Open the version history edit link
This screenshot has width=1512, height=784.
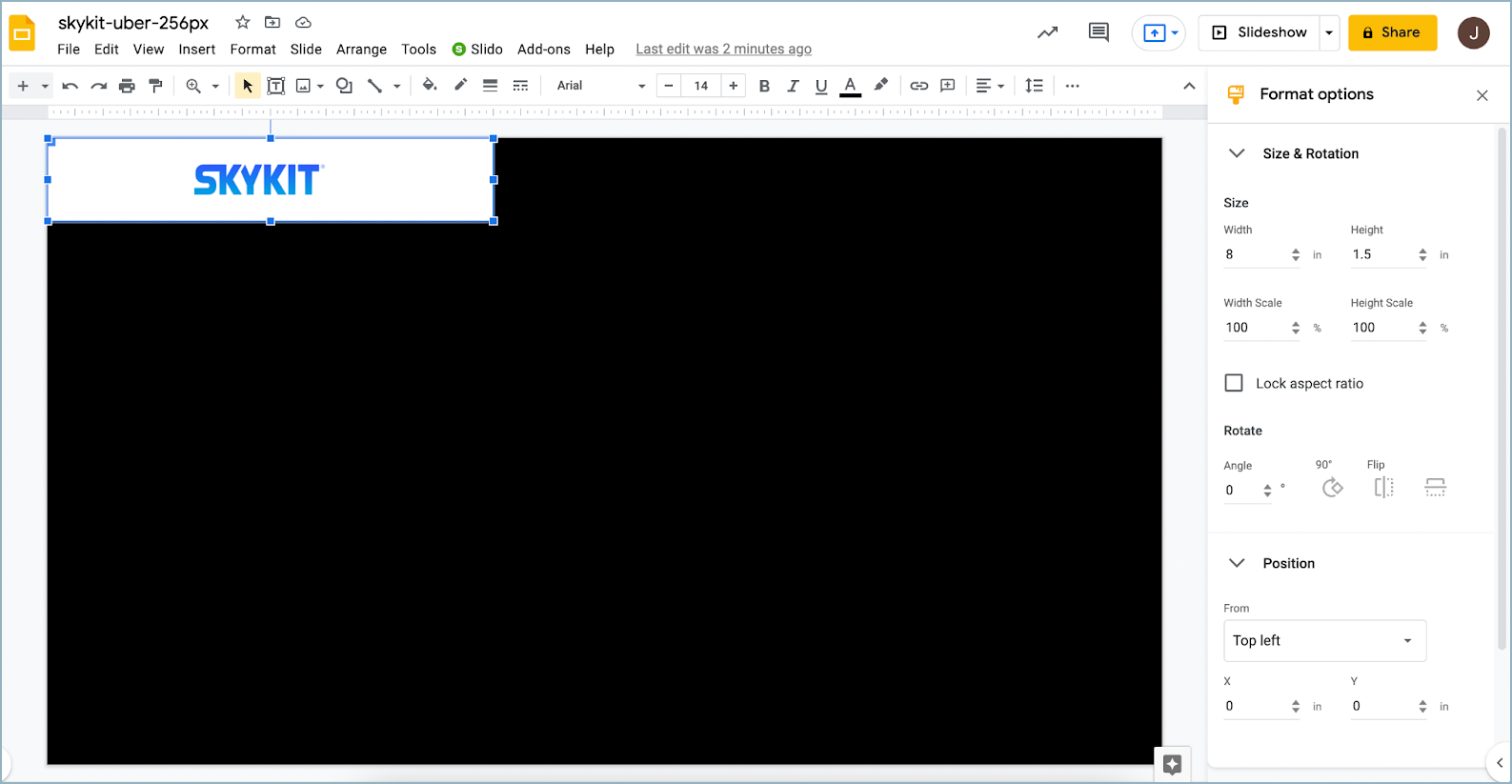click(x=724, y=49)
